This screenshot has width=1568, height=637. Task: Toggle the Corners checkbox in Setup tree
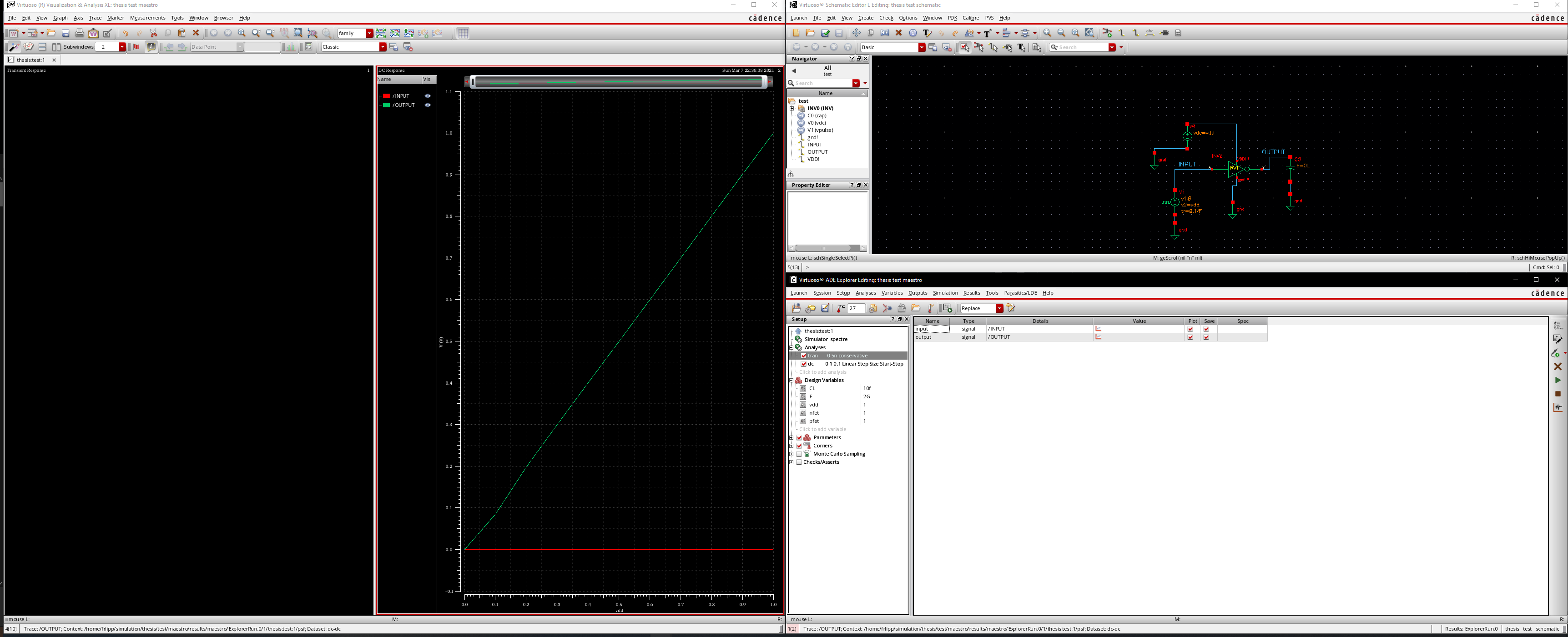pyautogui.click(x=799, y=446)
